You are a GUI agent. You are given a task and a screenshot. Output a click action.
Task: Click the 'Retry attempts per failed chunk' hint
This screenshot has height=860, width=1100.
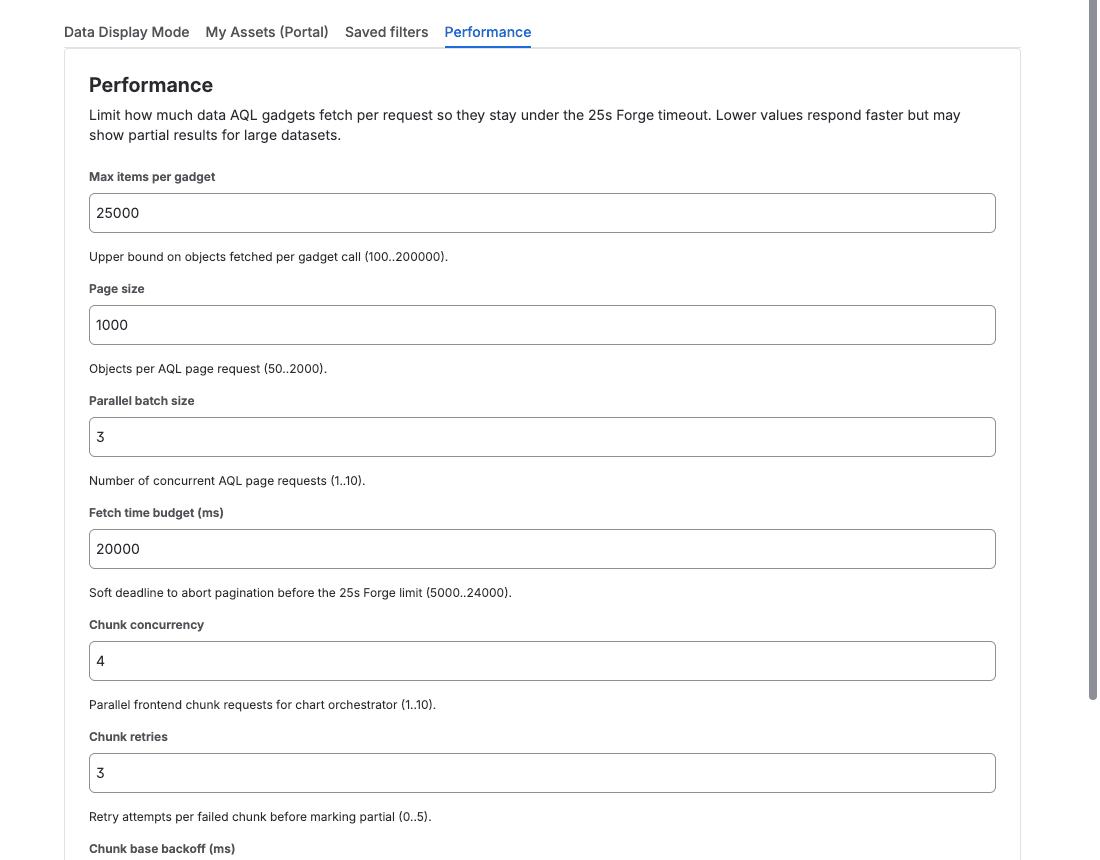pyautogui.click(x=260, y=817)
